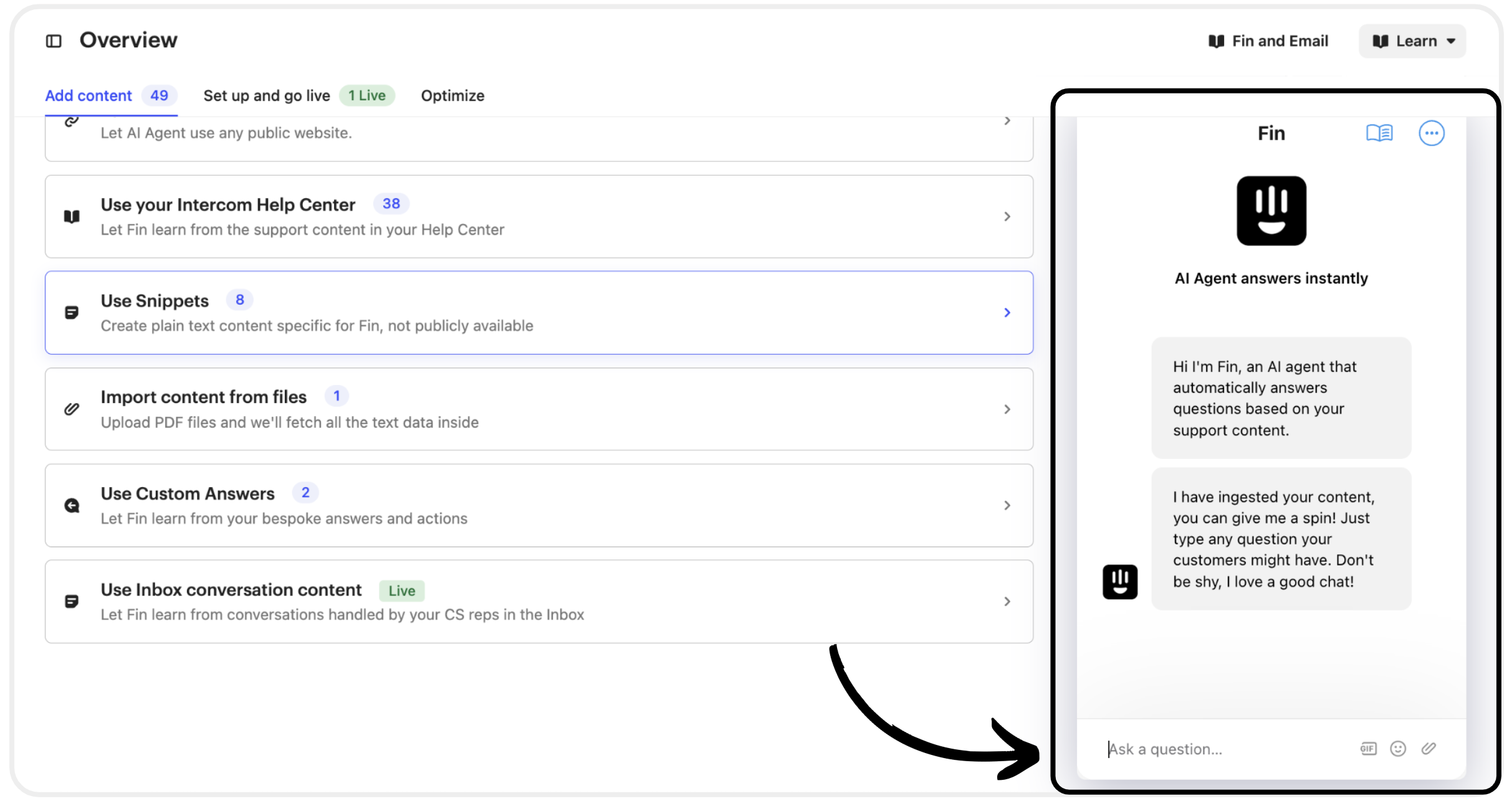Click 'Create plain text content specific for Fin' text

pos(317,326)
